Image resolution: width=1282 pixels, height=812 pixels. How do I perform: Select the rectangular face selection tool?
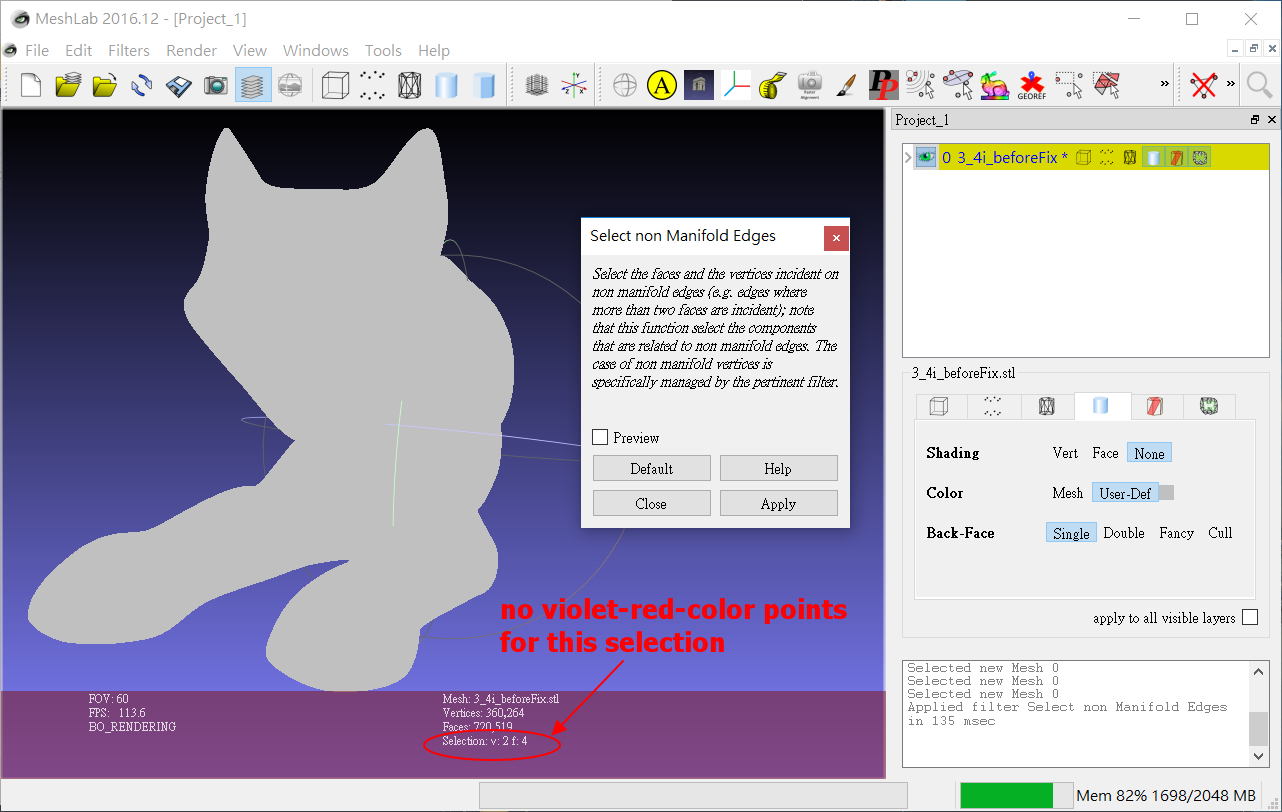click(x=1105, y=86)
